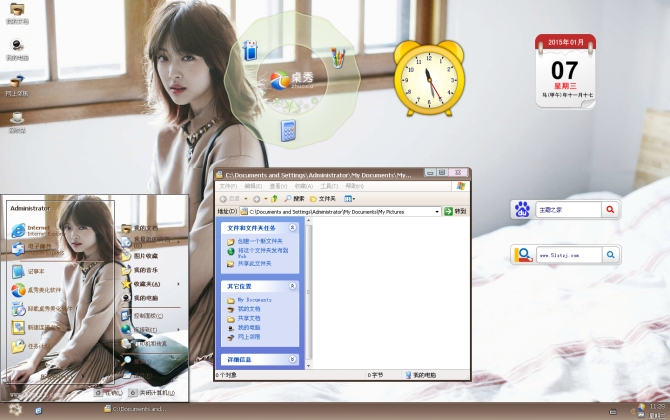The height and width of the screenshot is (420, 670).
Task: Click the task pane vertical scrollbar
Action: click(x=309, y=293)
